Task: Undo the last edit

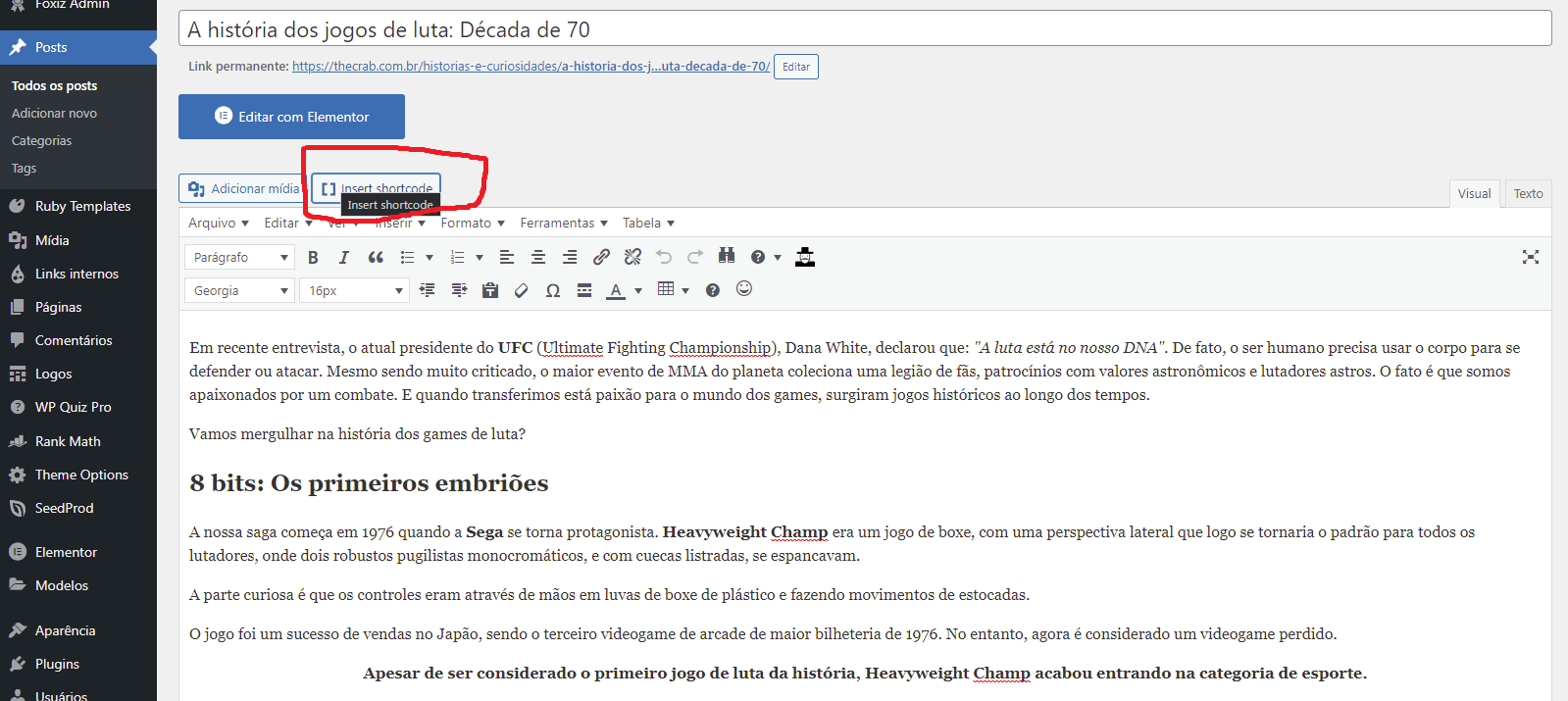Action: (x=664, y=258)
